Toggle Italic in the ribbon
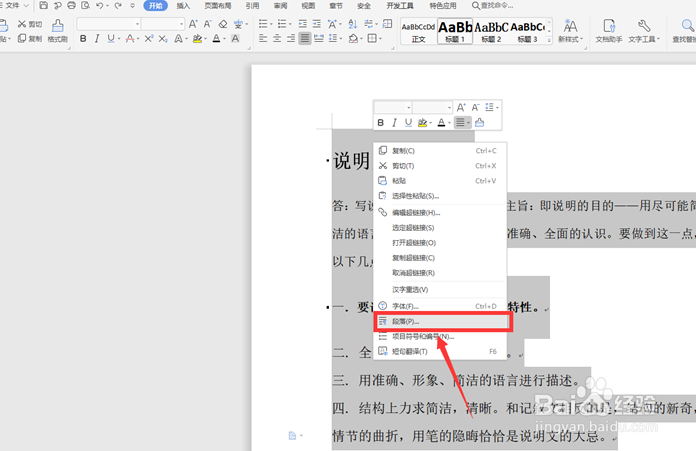The image size is (696, 451). [x=97, y=39]
